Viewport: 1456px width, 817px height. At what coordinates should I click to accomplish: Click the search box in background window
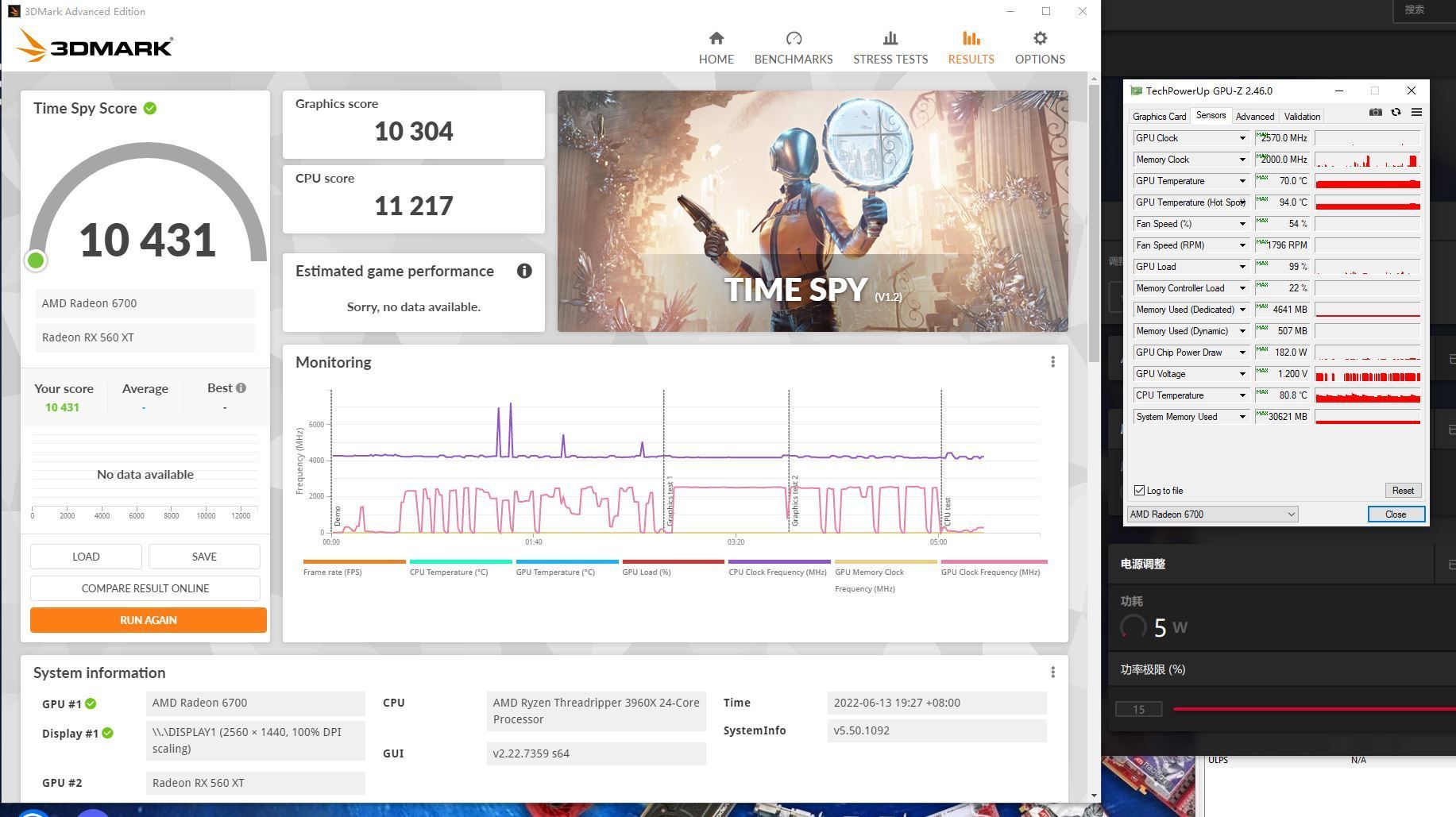point(1425,10)
